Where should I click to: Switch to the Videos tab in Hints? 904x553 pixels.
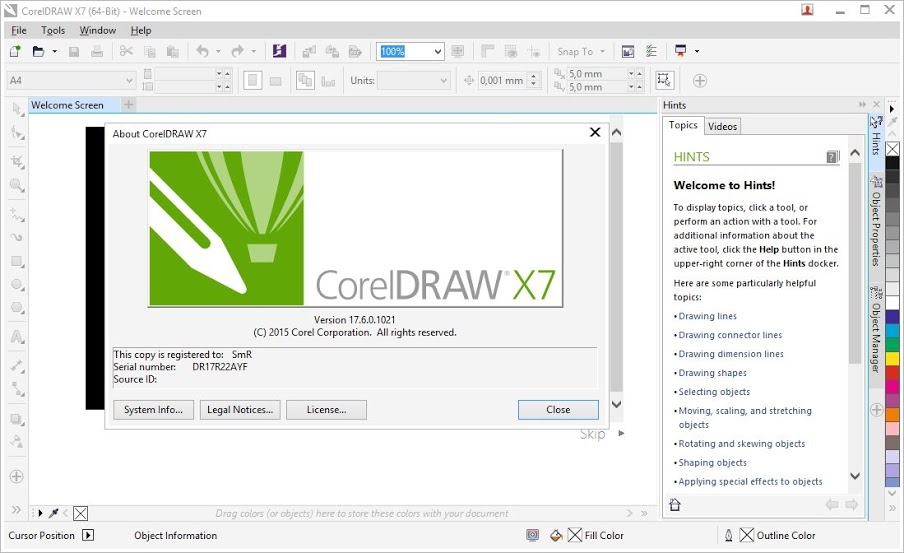click(x=722, y=126)
